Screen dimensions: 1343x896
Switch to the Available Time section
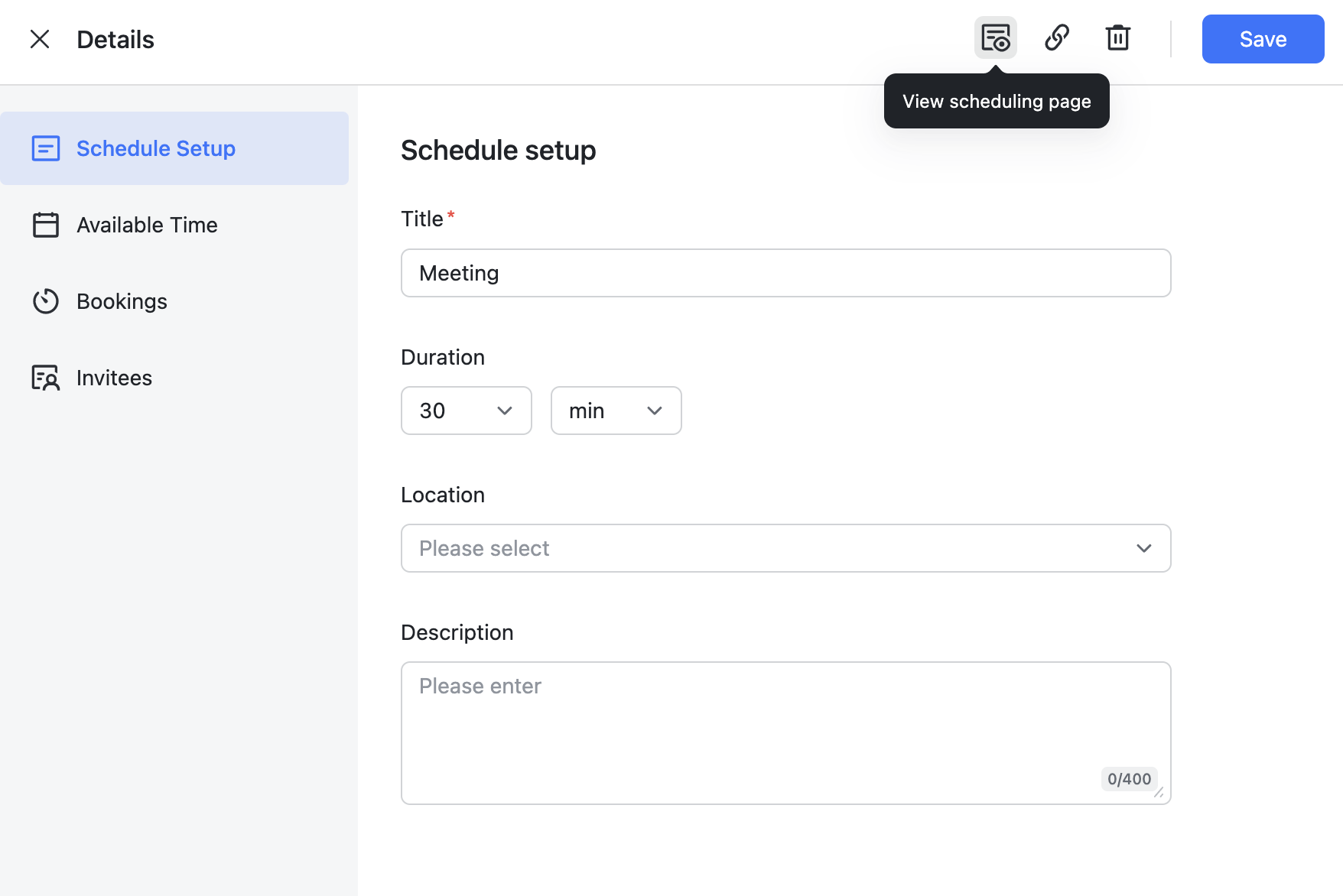[x=147, y=225]
